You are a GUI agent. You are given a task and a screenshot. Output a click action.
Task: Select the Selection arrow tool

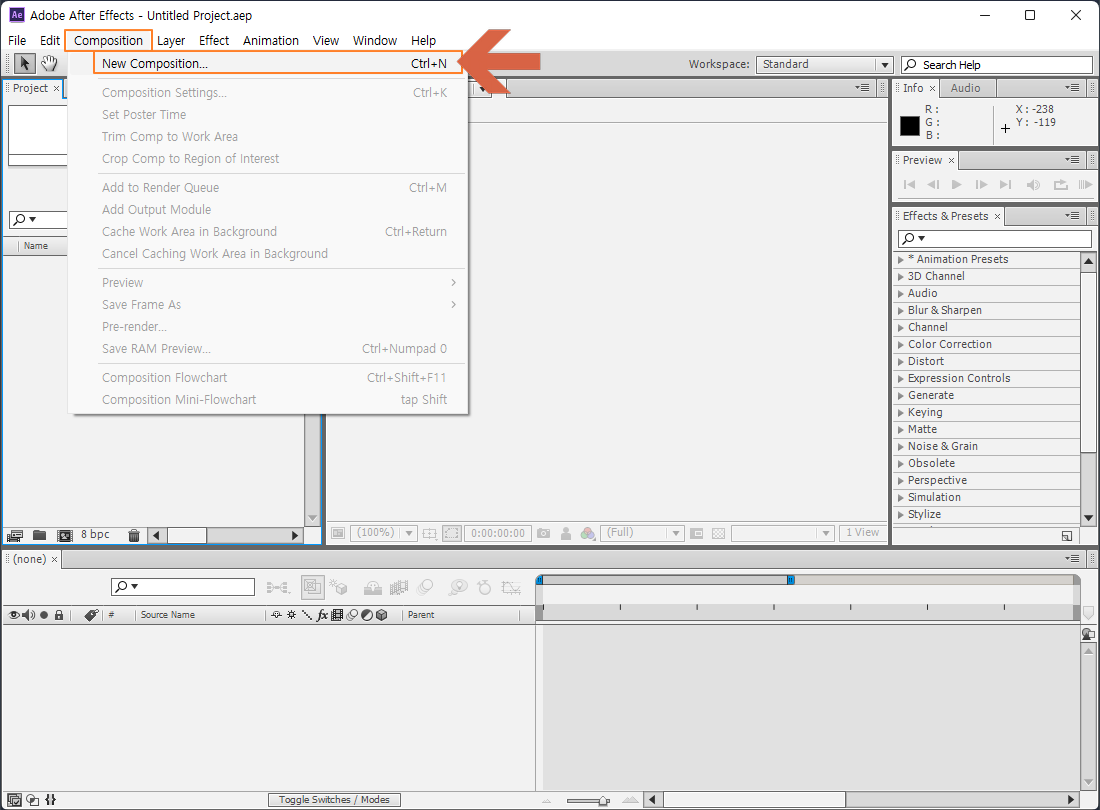tap(25, 64)
